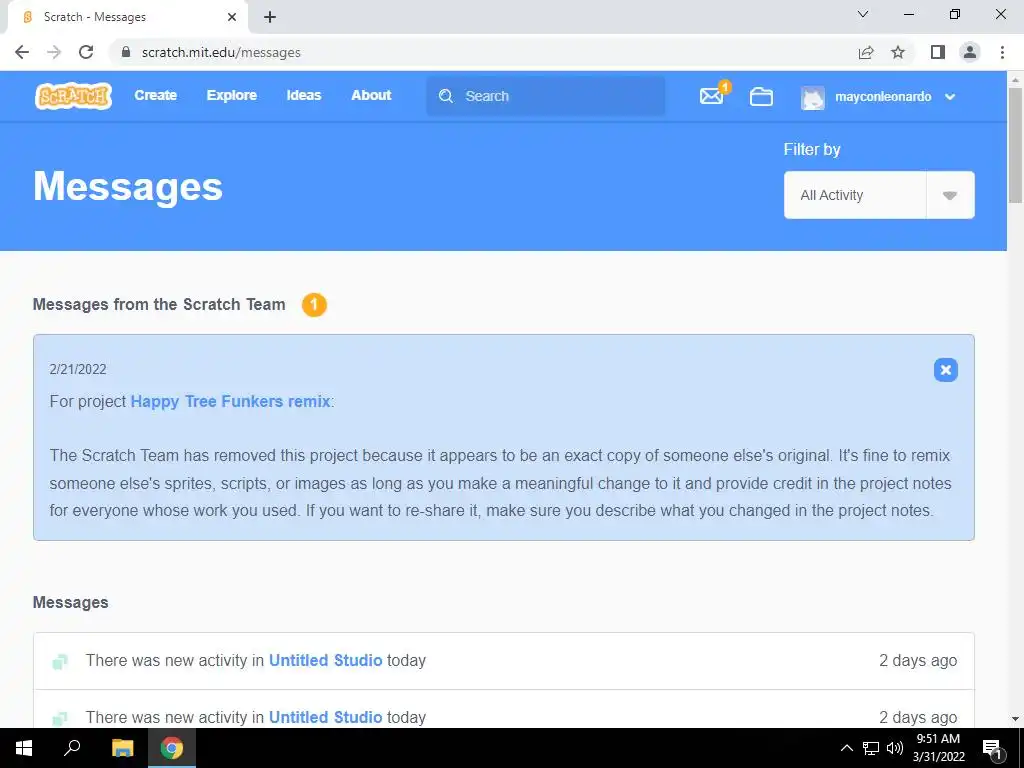The width and height of the screenshot is (1024, 768).
Task: Open Untitled Studio link in second message
Action: (325, 717)
